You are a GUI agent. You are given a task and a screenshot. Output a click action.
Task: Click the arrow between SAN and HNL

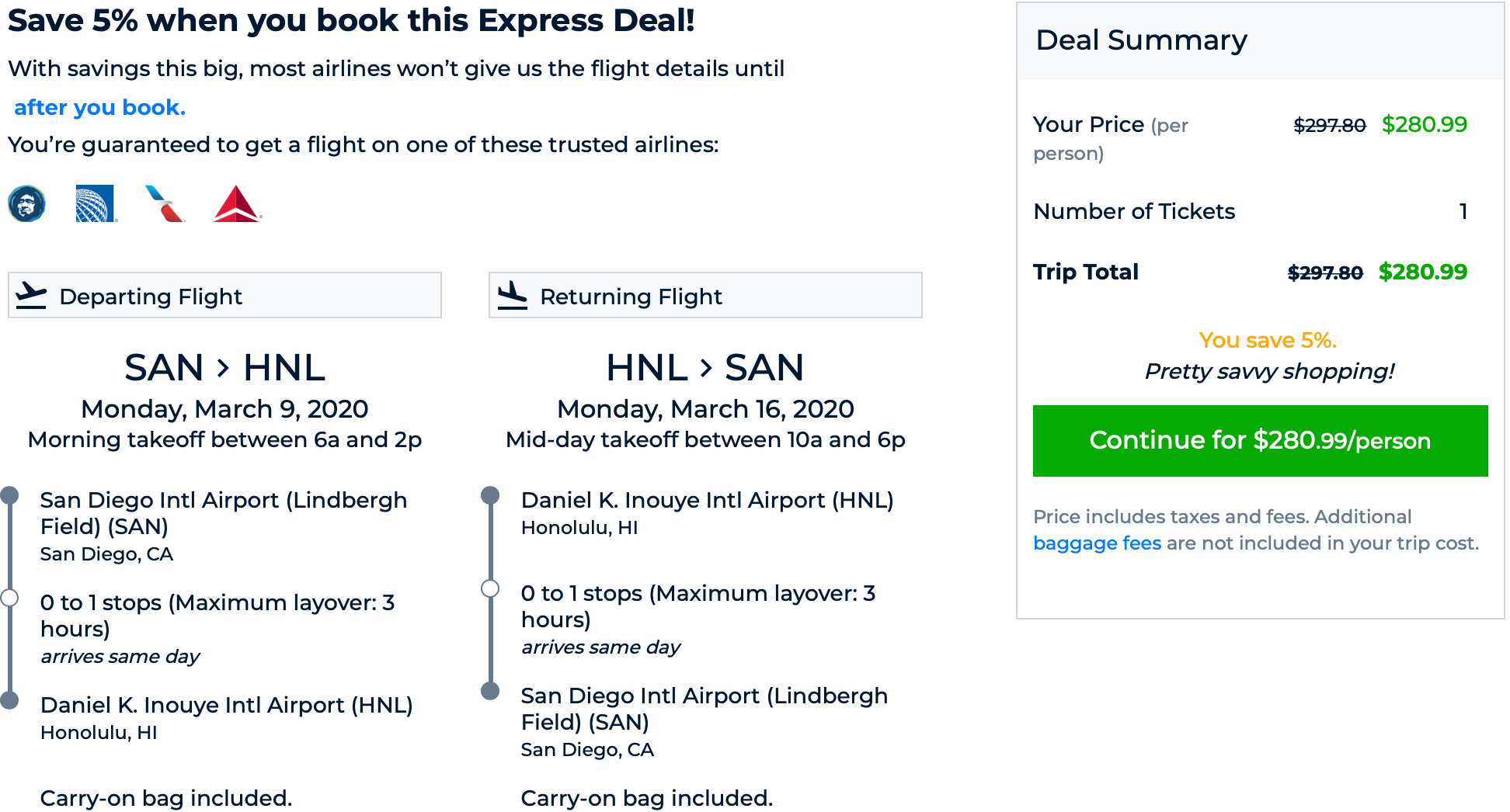pos(224,367)
